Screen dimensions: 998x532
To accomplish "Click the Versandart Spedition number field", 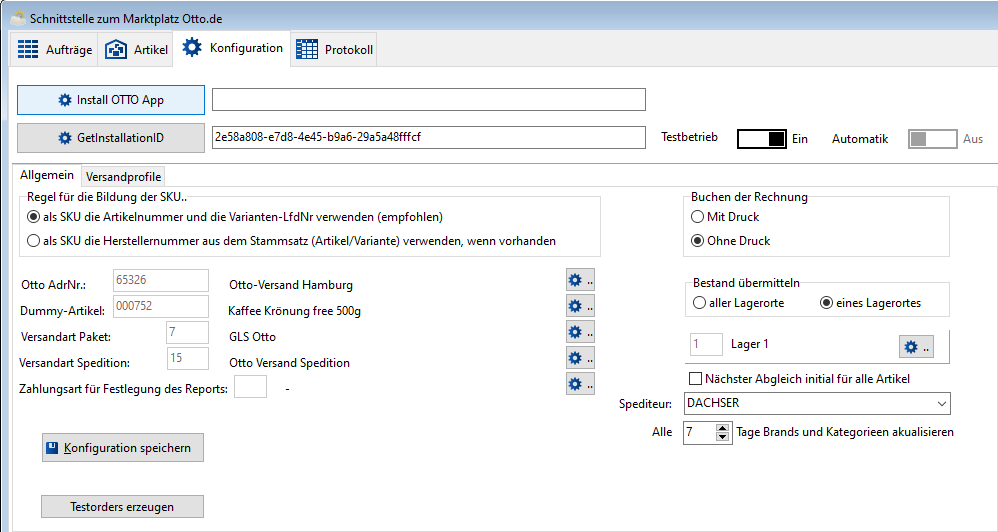I will point(188,358).
